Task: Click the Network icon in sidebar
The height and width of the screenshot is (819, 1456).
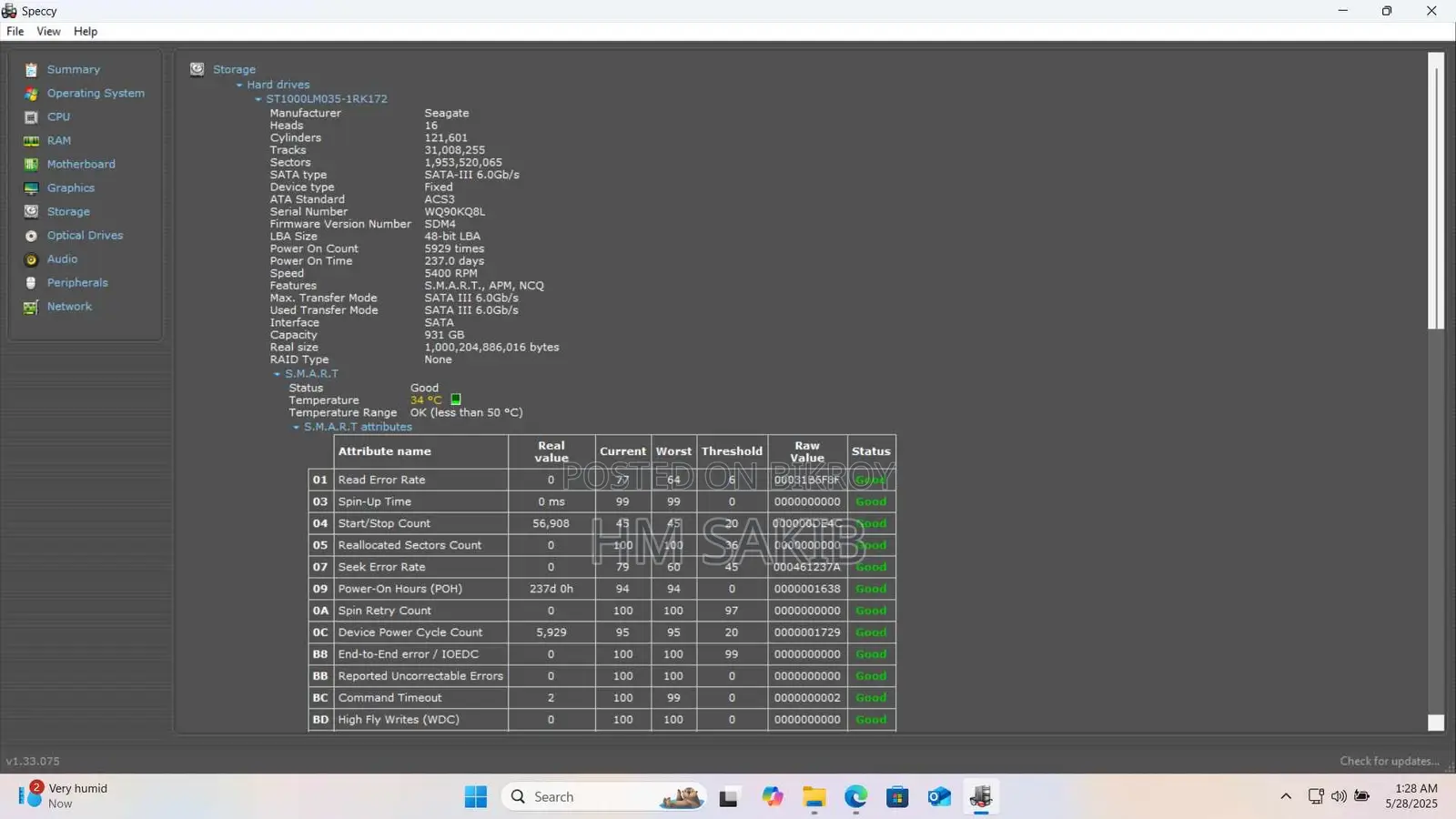Action: point(31,307)
